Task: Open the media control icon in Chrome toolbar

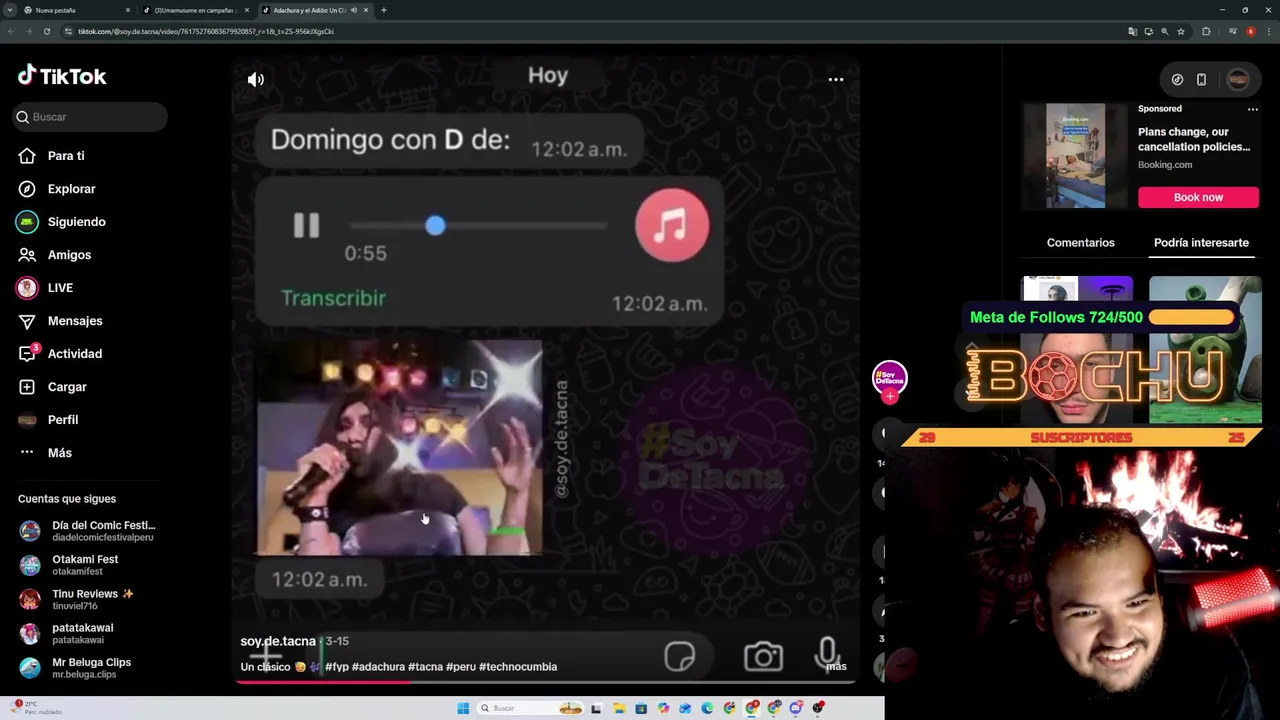Action: point(1232,31)
